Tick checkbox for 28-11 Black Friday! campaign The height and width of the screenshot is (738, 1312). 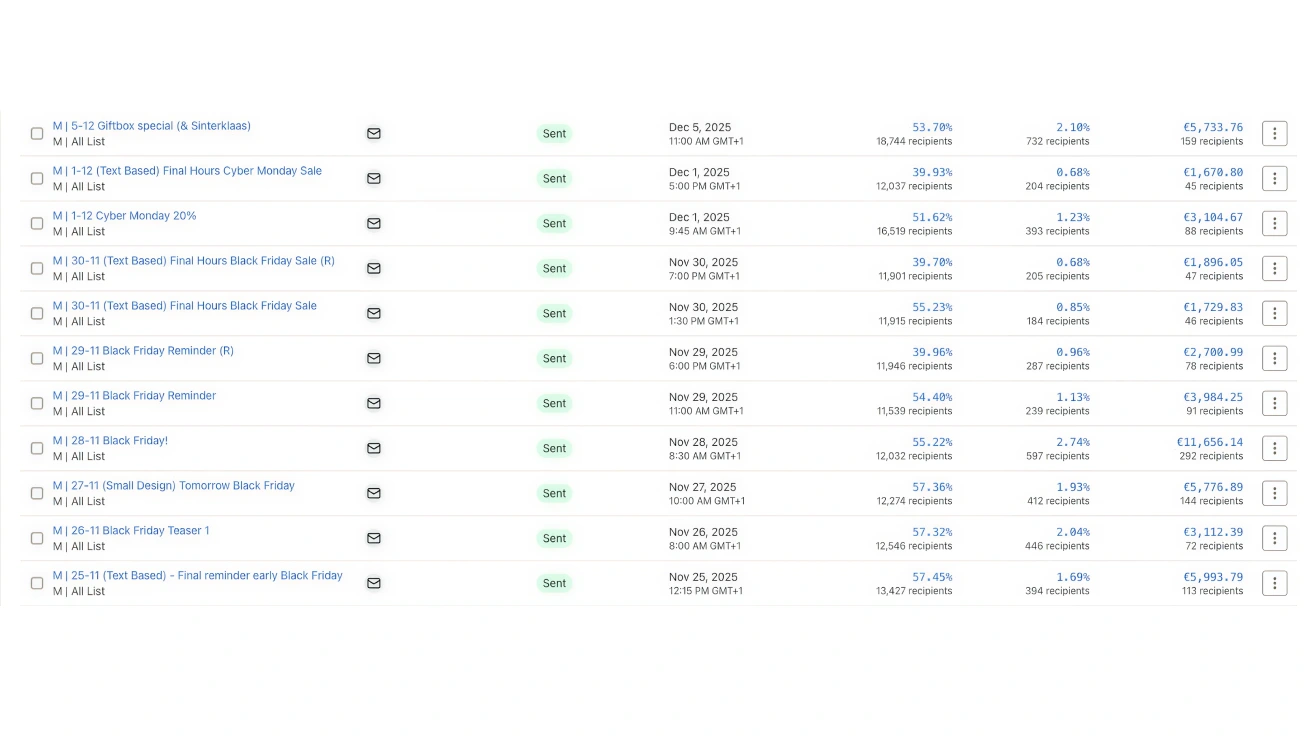pos(37,448)
